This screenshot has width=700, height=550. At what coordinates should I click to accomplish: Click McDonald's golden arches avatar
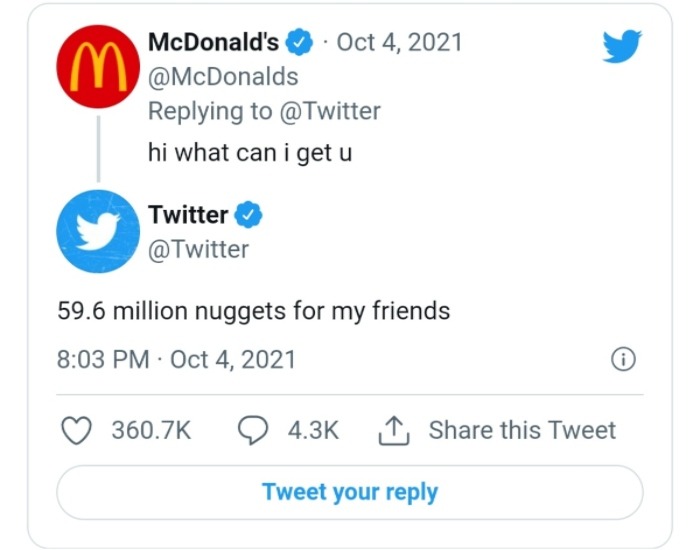[x=97, y=68]
